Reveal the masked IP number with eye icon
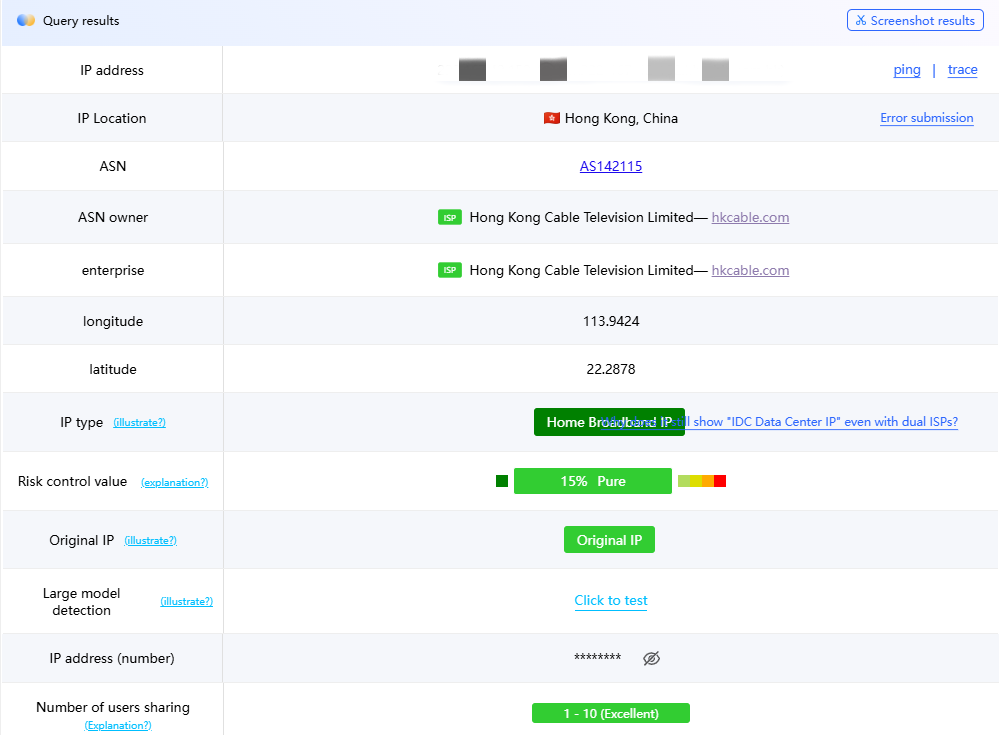The height and width of the screenshot is (735, 999). click(651, 658)
